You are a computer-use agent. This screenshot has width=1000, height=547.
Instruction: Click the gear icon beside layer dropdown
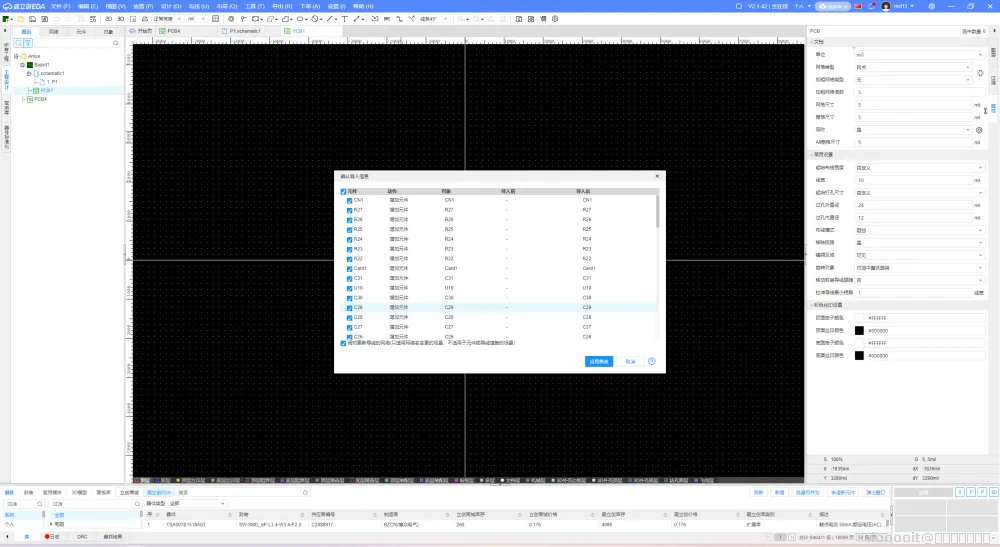[980, 130]
